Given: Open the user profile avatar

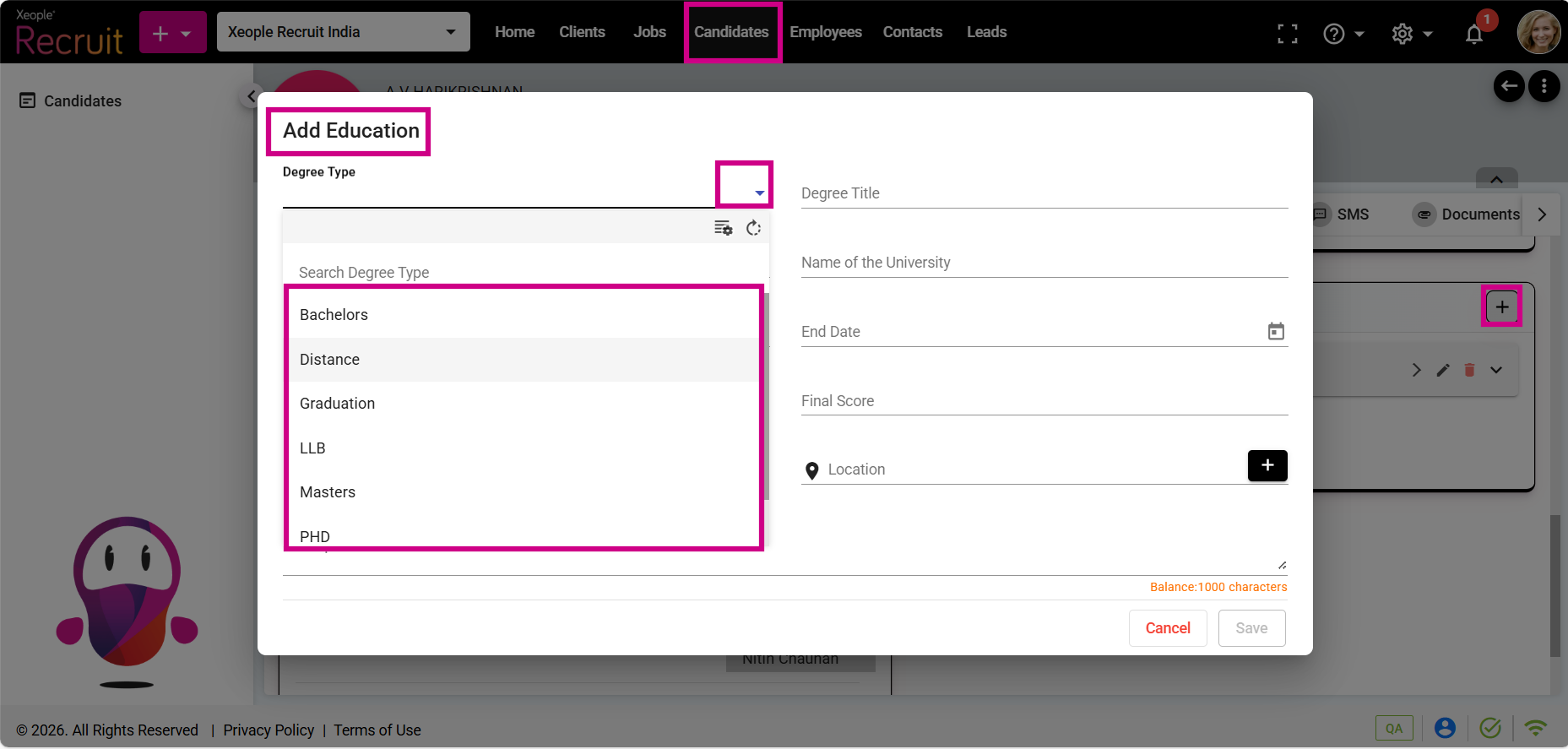Looking at the screenshot, I should click(1538, 32).
